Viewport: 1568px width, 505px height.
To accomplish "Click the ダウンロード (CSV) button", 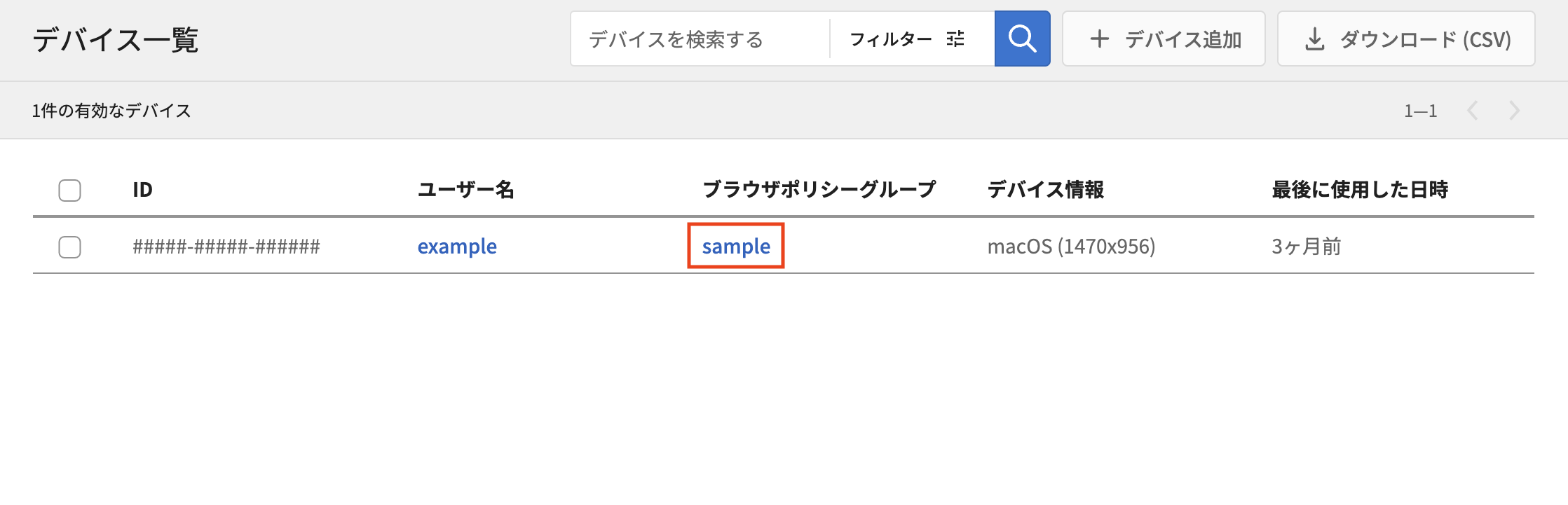I will 1406,39.
